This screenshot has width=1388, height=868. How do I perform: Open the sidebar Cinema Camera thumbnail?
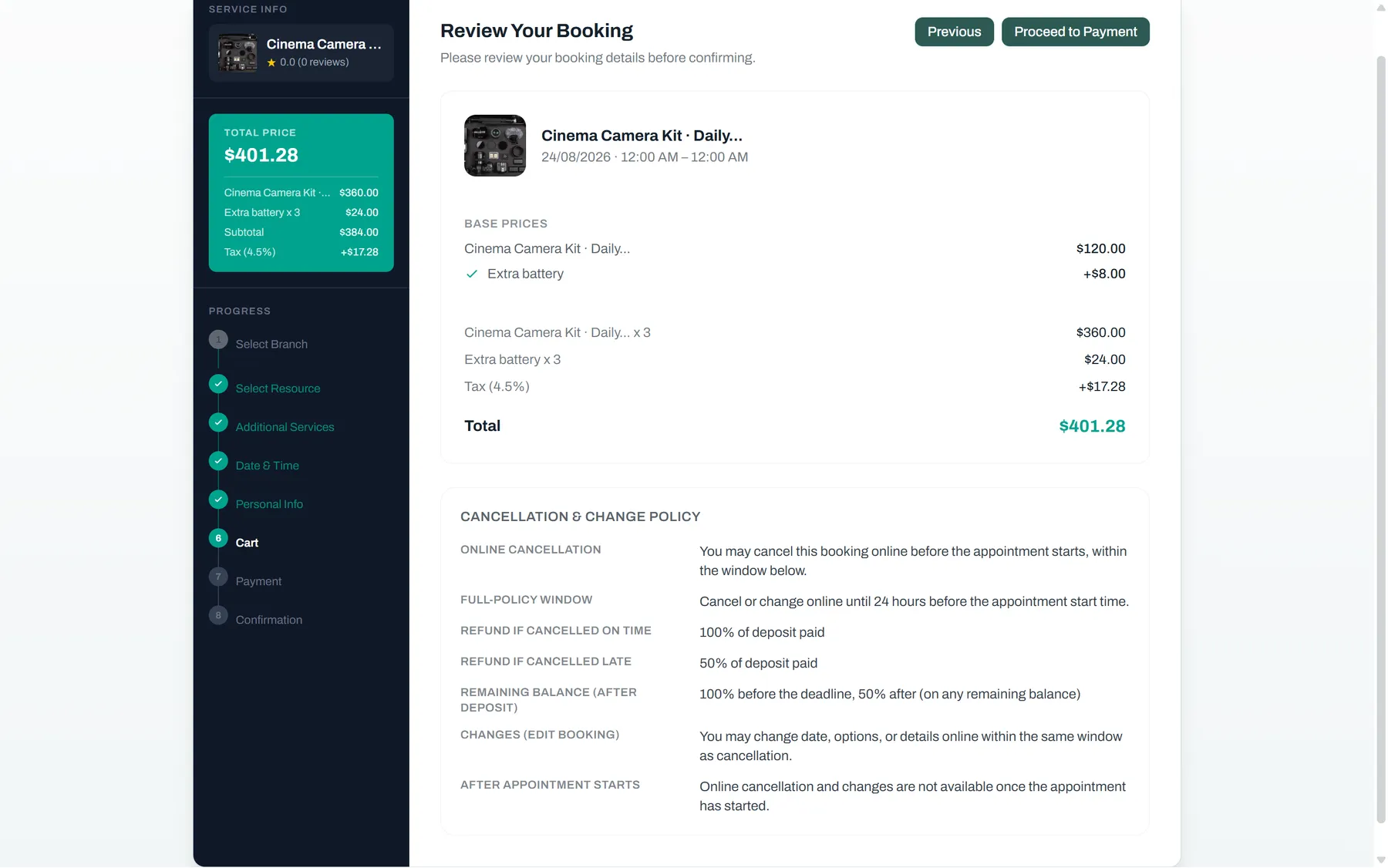tap(238, 52)
